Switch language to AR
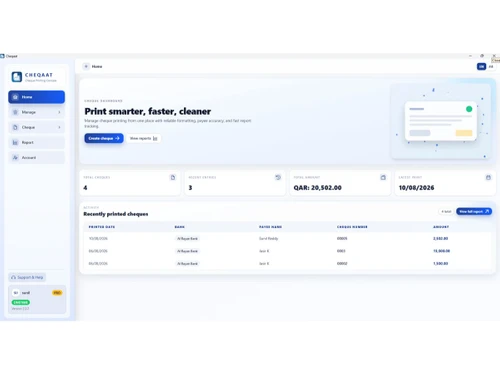500x375 pixels. (491, 67)
